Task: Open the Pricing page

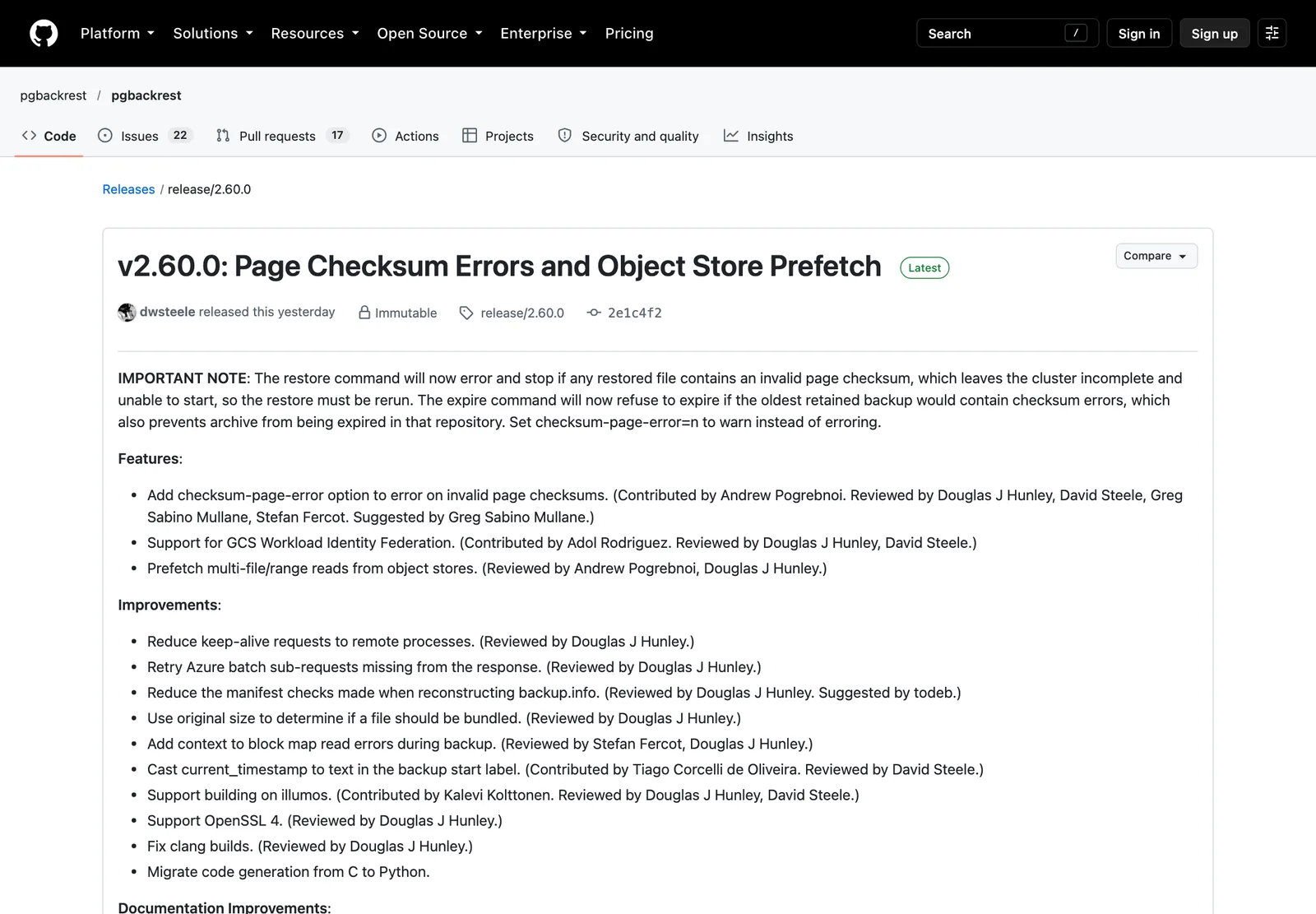Action: coord(629,34)
